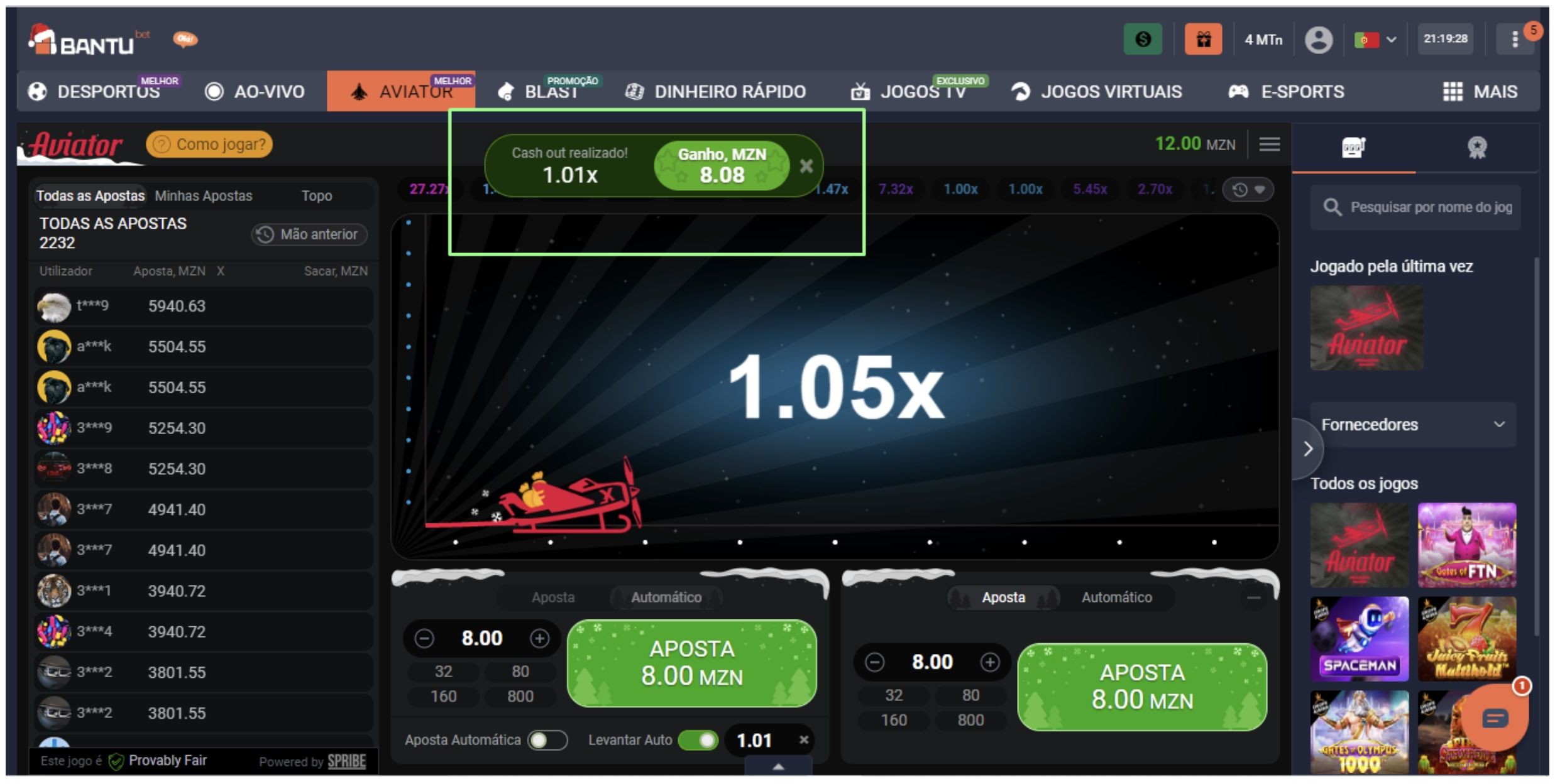Expand the bottom panel up arrow
The width and height of the screenshot is (1555, 784).
(778, 766)
